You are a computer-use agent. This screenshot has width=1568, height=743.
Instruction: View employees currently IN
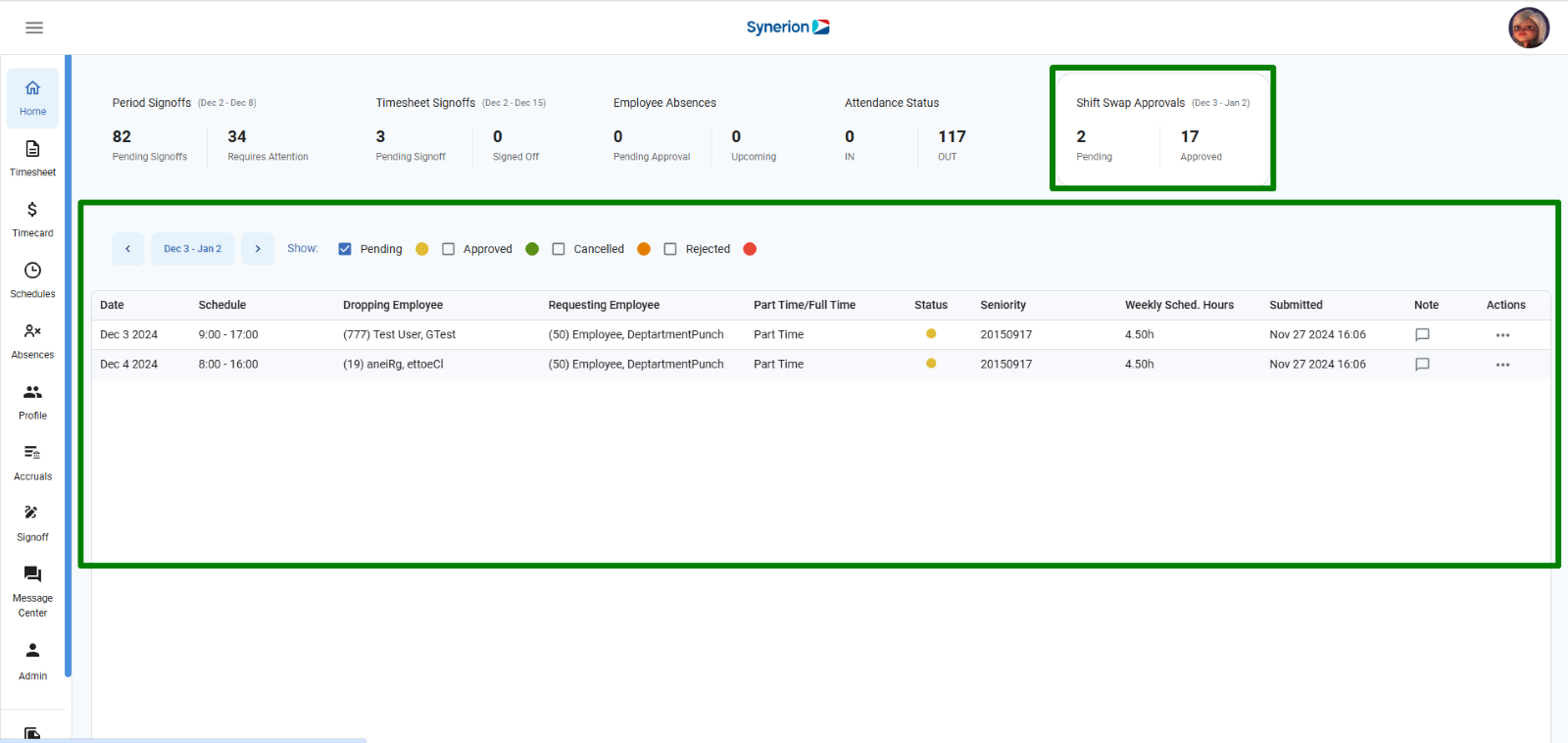(850, 145)
